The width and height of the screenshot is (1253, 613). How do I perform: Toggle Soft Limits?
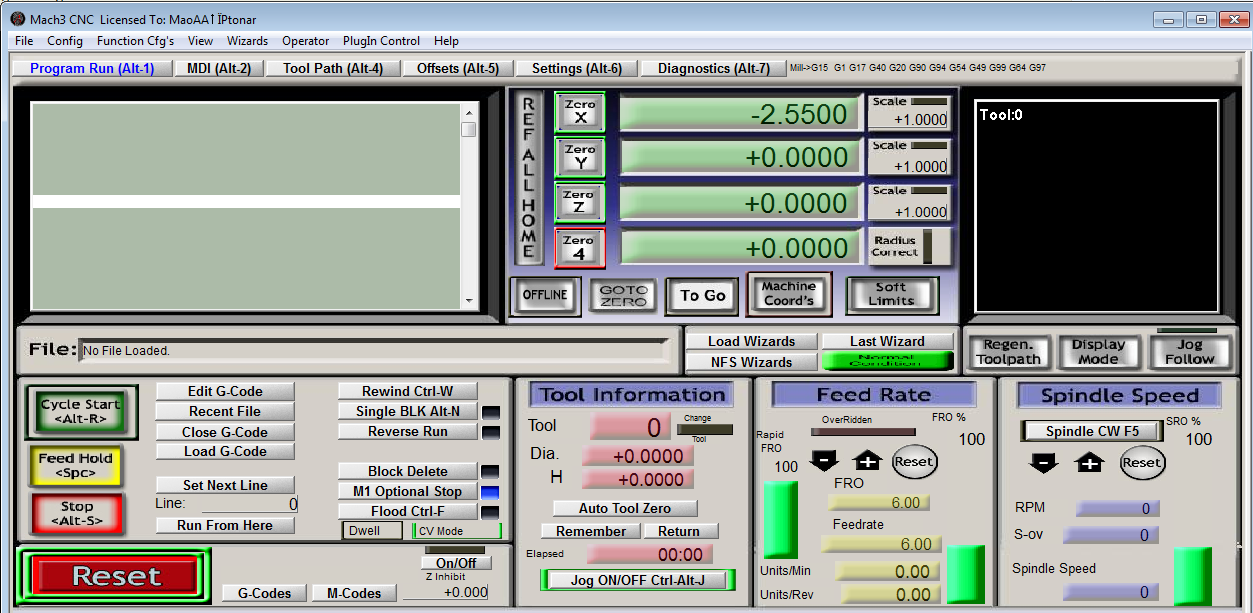point(891,294)
